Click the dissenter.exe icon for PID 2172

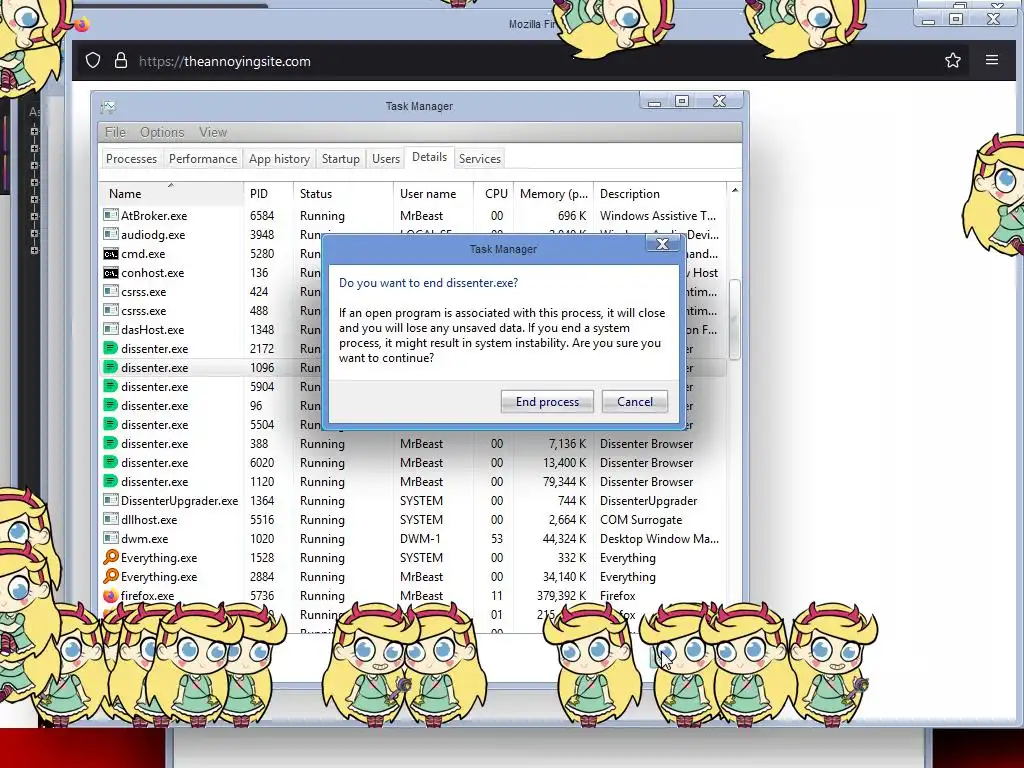coord(111,348)
